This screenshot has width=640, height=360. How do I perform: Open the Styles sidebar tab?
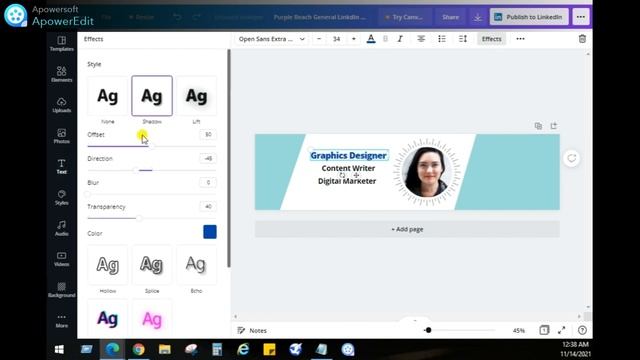coord(62,197)
